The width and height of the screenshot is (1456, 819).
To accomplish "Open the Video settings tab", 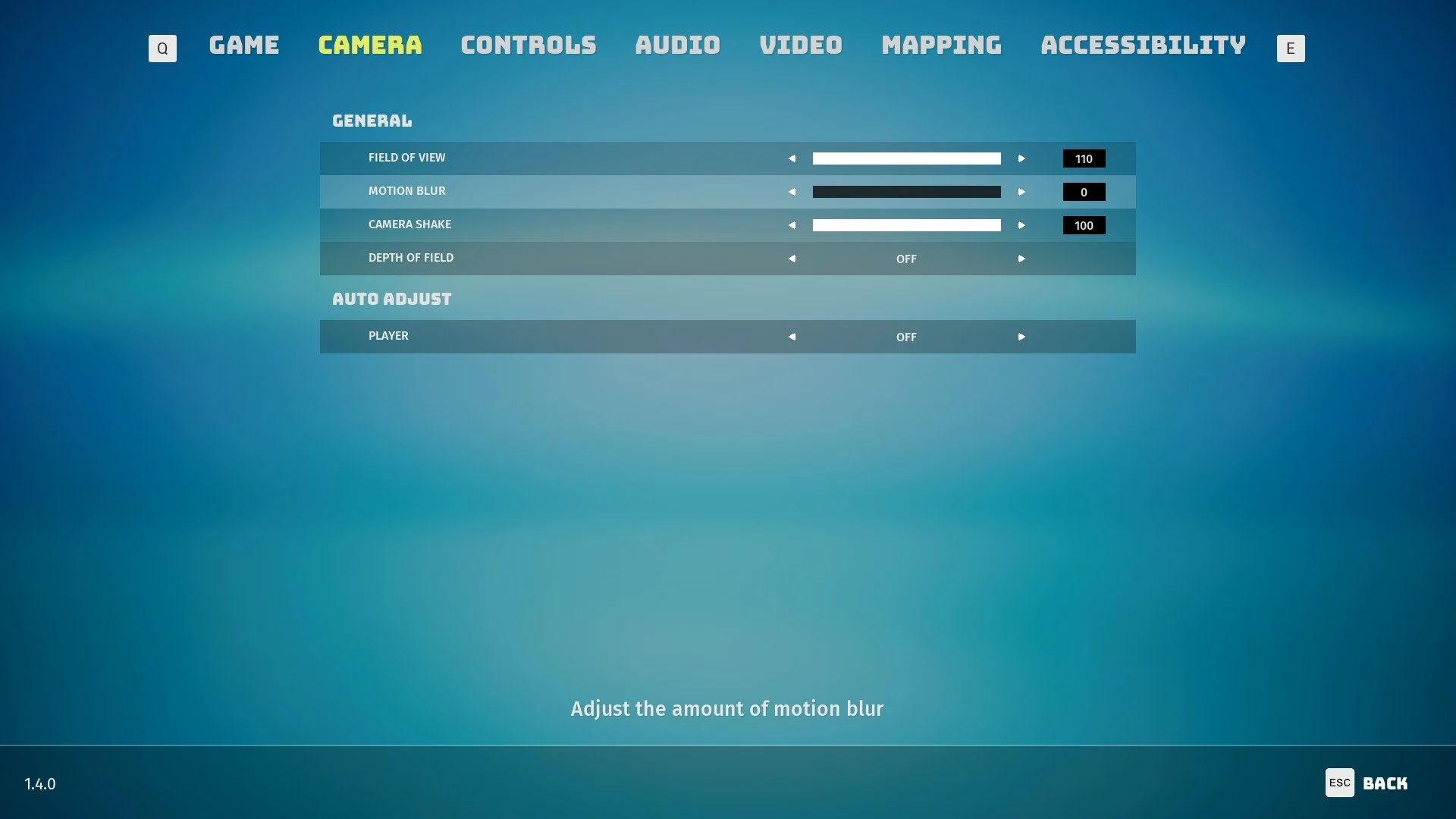I will click(800, 46).
